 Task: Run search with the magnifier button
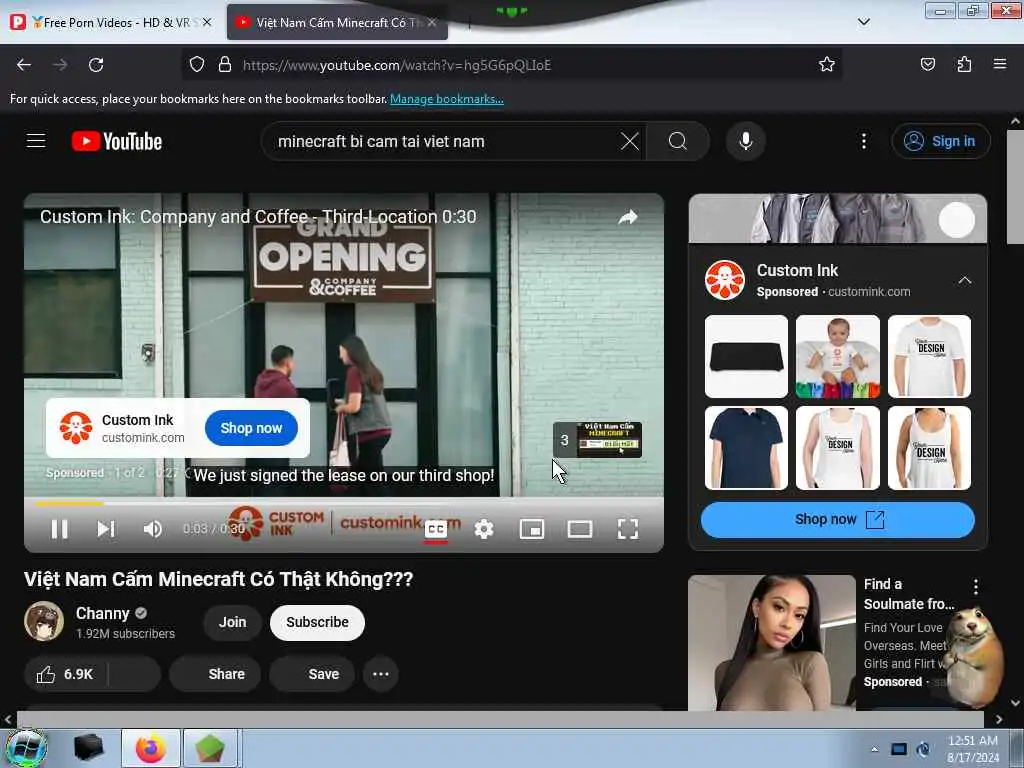[678, 141]
